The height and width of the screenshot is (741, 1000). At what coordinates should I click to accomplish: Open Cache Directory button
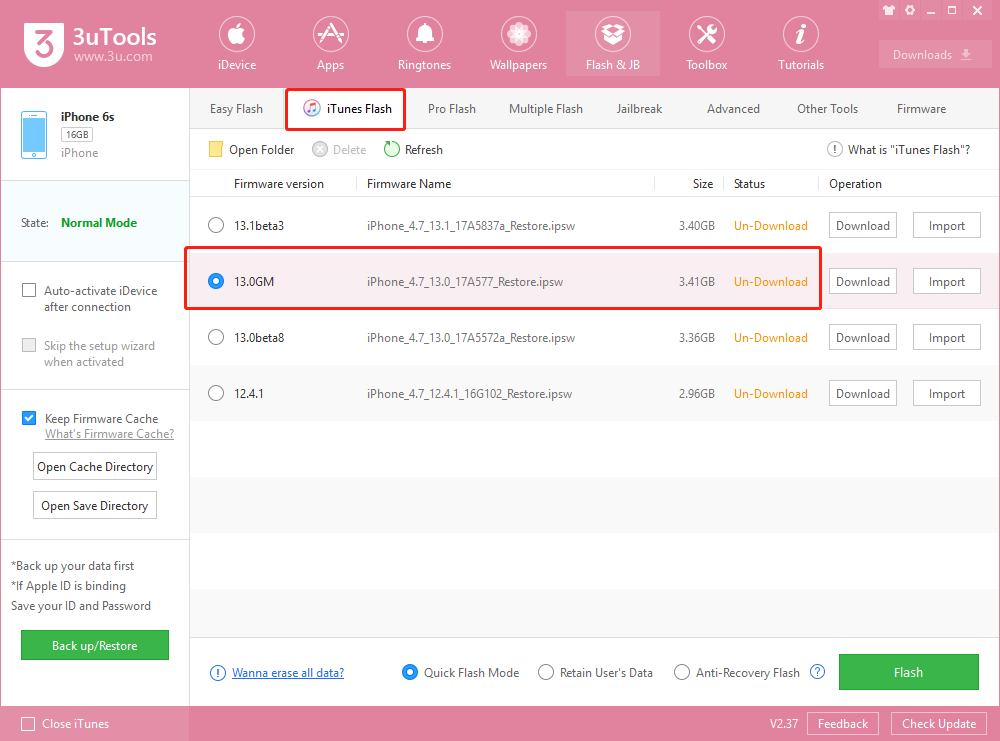click(x=95, y=467)
